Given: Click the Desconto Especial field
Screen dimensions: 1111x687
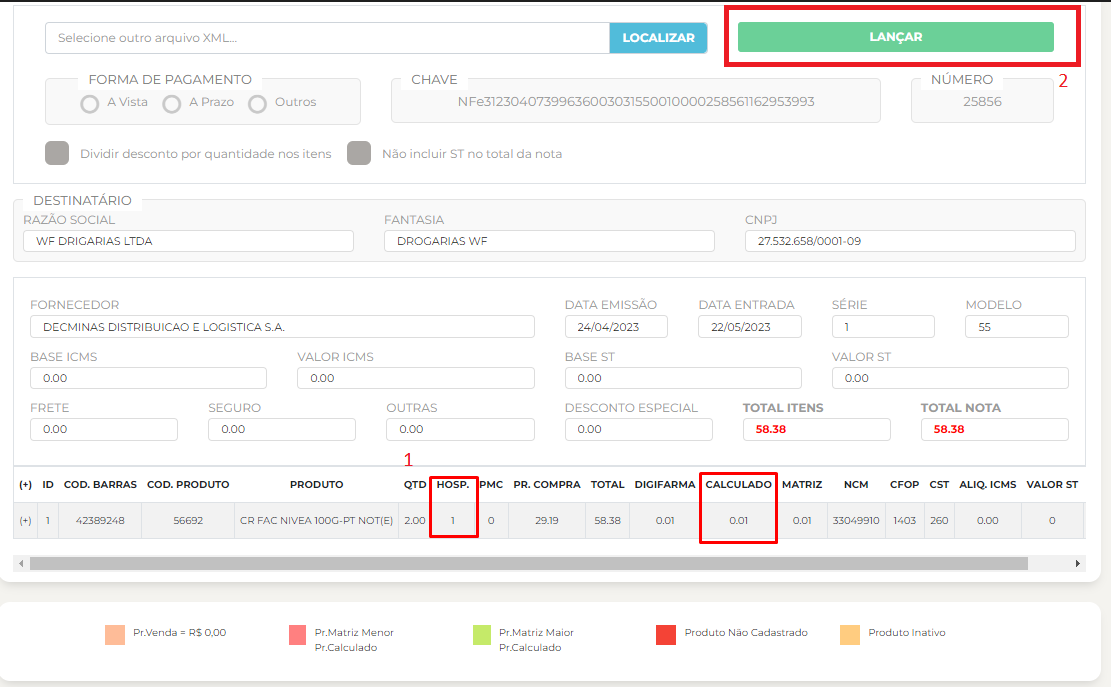Looking at the screenshot, I should [x=638, y=429].
